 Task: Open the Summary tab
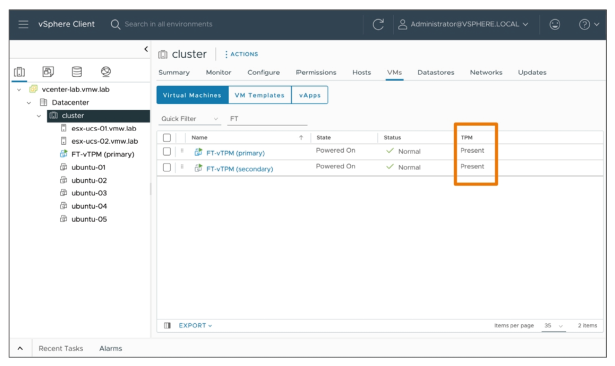[x=174, y=72]
